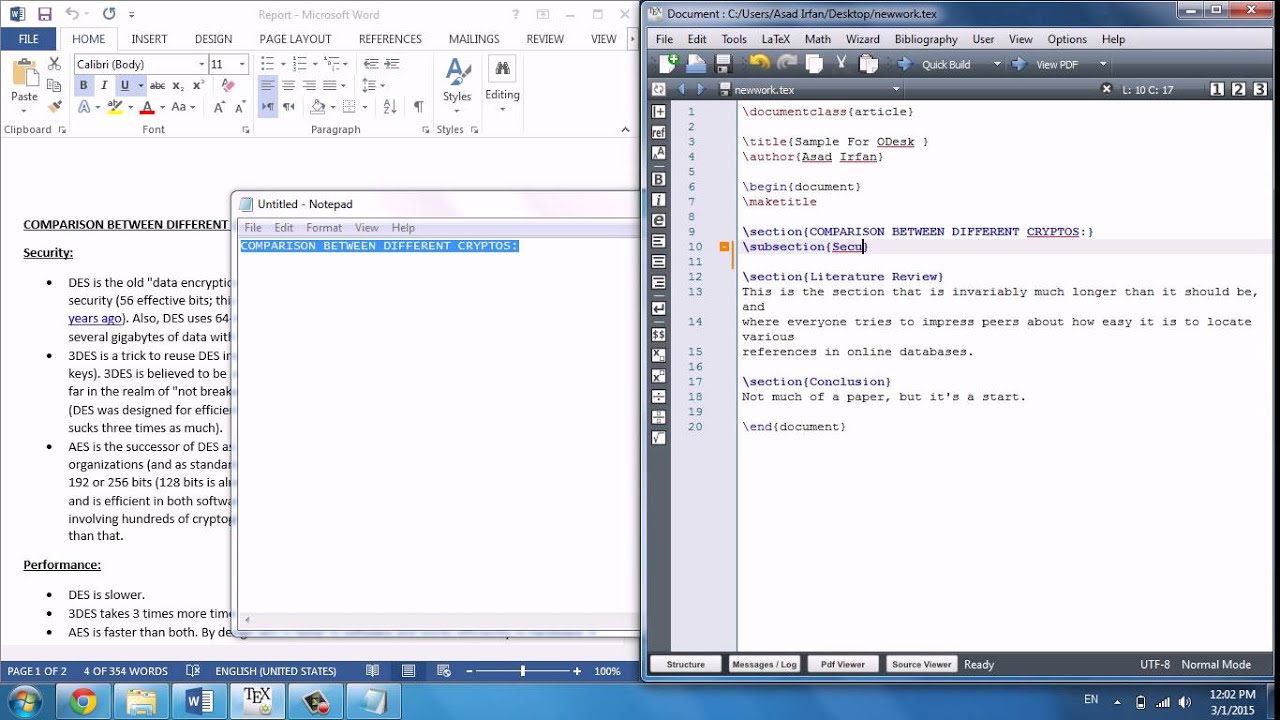
Task: Create a new file in Texmaker toolbar
Action: (x=668, y=63)
